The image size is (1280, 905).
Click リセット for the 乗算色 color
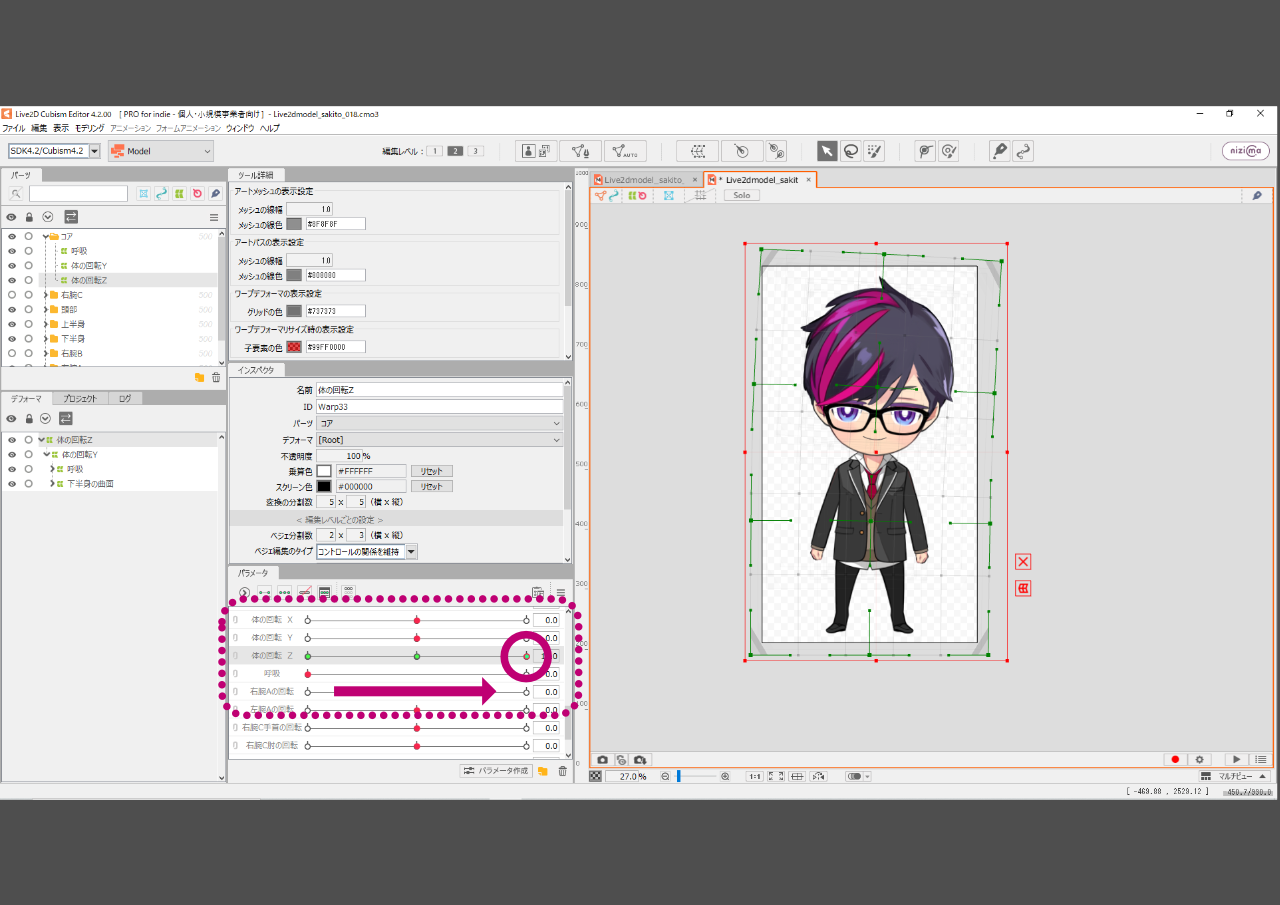click(x=431, y=471)
